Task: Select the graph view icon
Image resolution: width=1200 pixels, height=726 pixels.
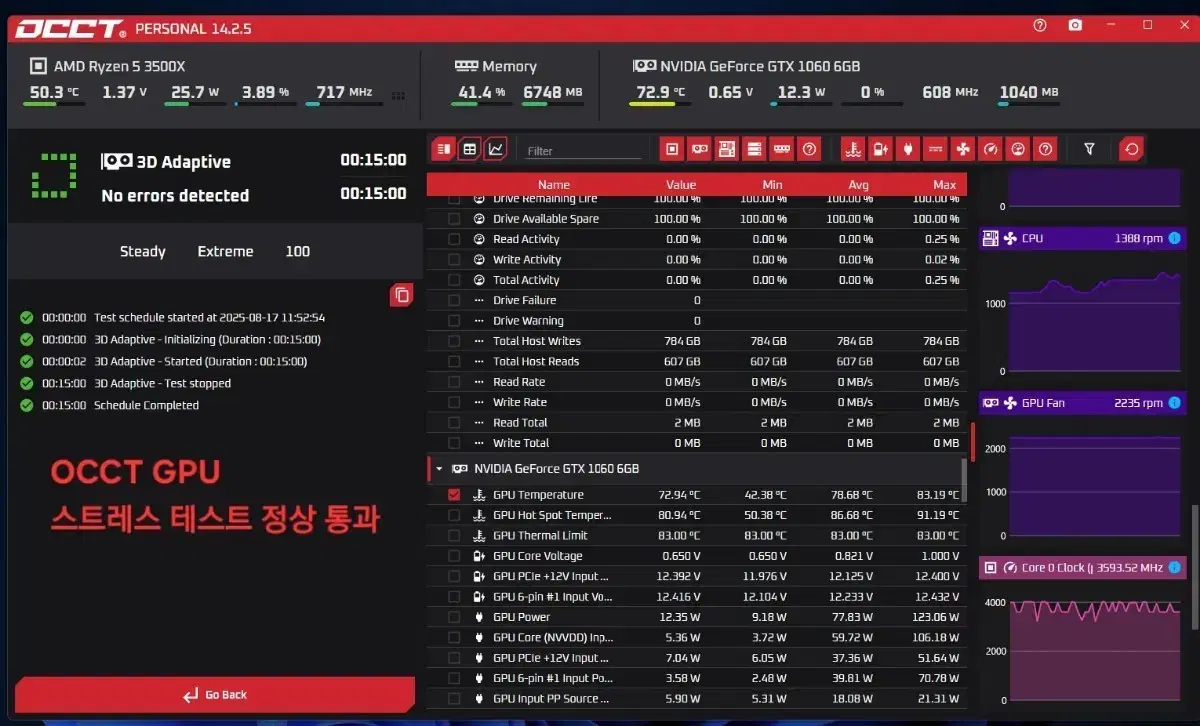Action: pos(496,149)
